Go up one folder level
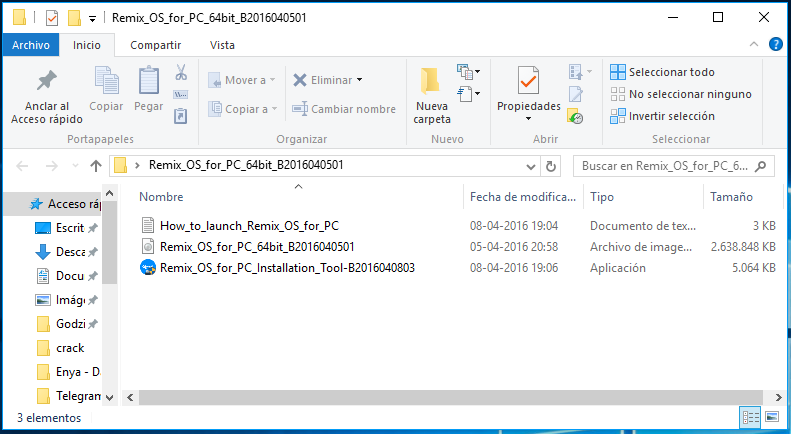The height and width of the screenshot is (434, 791). 96,166
